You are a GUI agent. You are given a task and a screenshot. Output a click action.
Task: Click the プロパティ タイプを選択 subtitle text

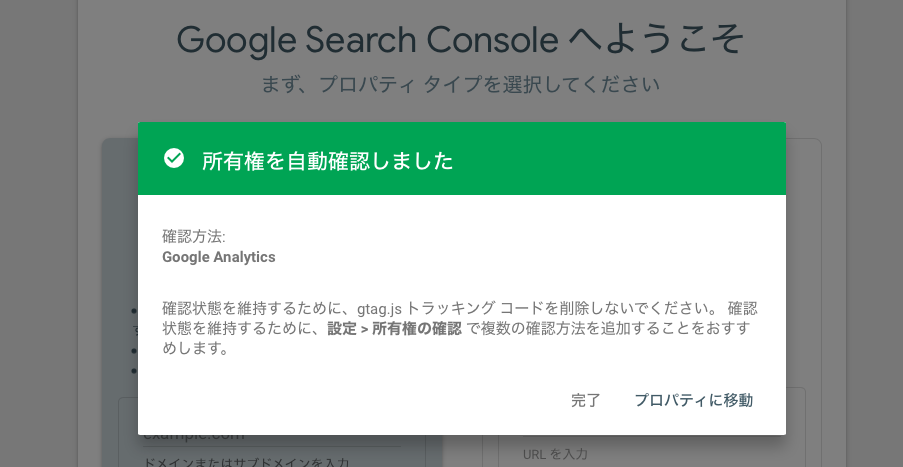tap(460, 84)
